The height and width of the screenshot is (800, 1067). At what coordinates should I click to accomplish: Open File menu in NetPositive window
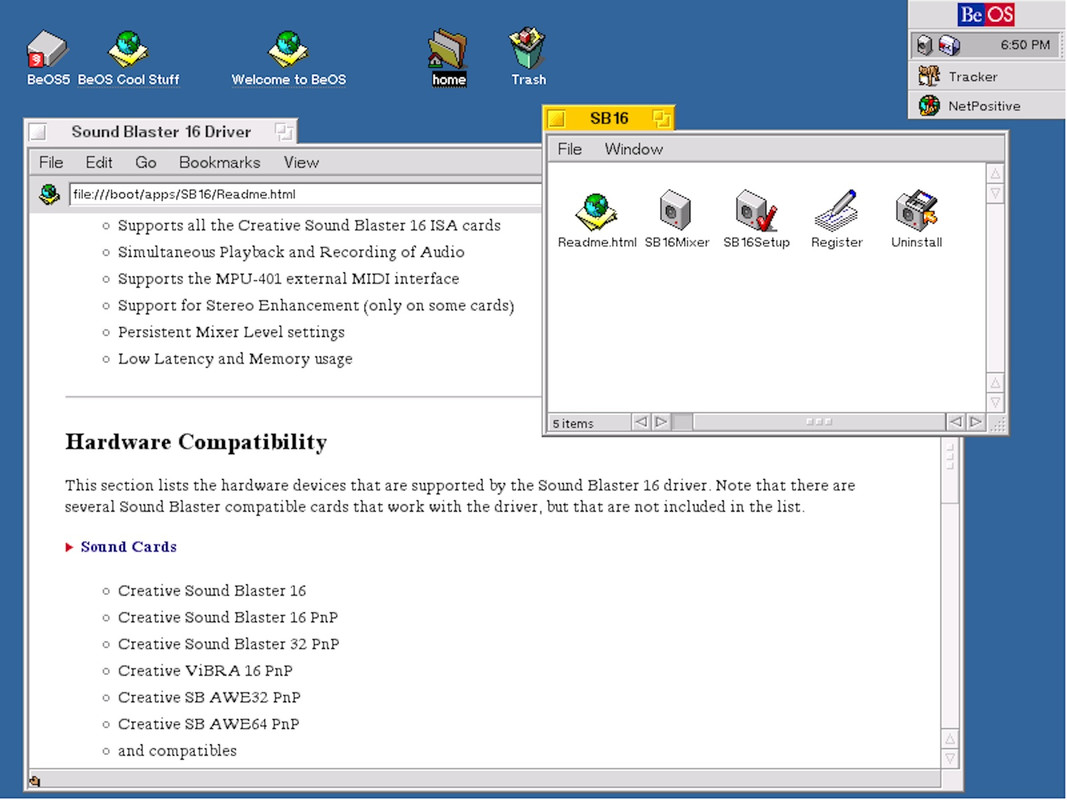[51, 163]
